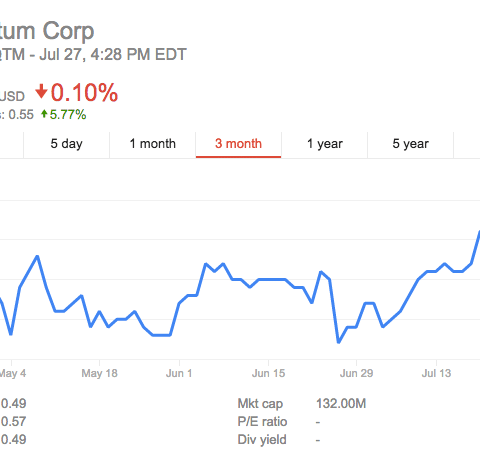Click the 132.00M market cap value

point(341,404)
